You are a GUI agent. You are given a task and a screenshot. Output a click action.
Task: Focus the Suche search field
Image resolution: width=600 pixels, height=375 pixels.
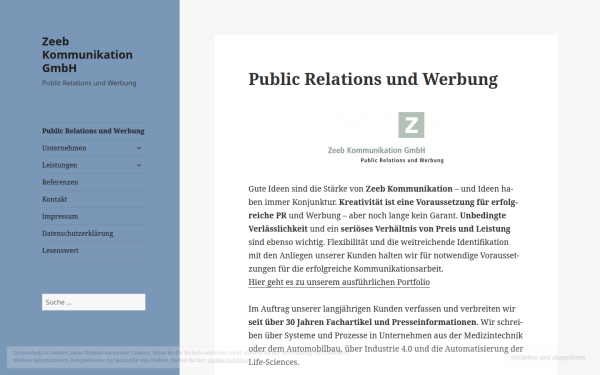[x=94, y=302]
